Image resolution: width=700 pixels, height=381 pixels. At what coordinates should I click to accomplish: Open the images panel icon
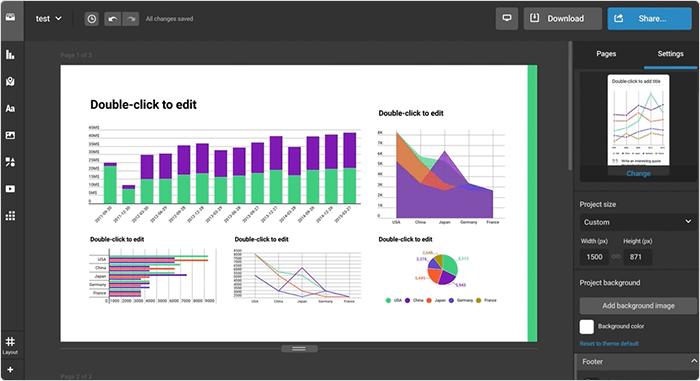coord(10,135)
